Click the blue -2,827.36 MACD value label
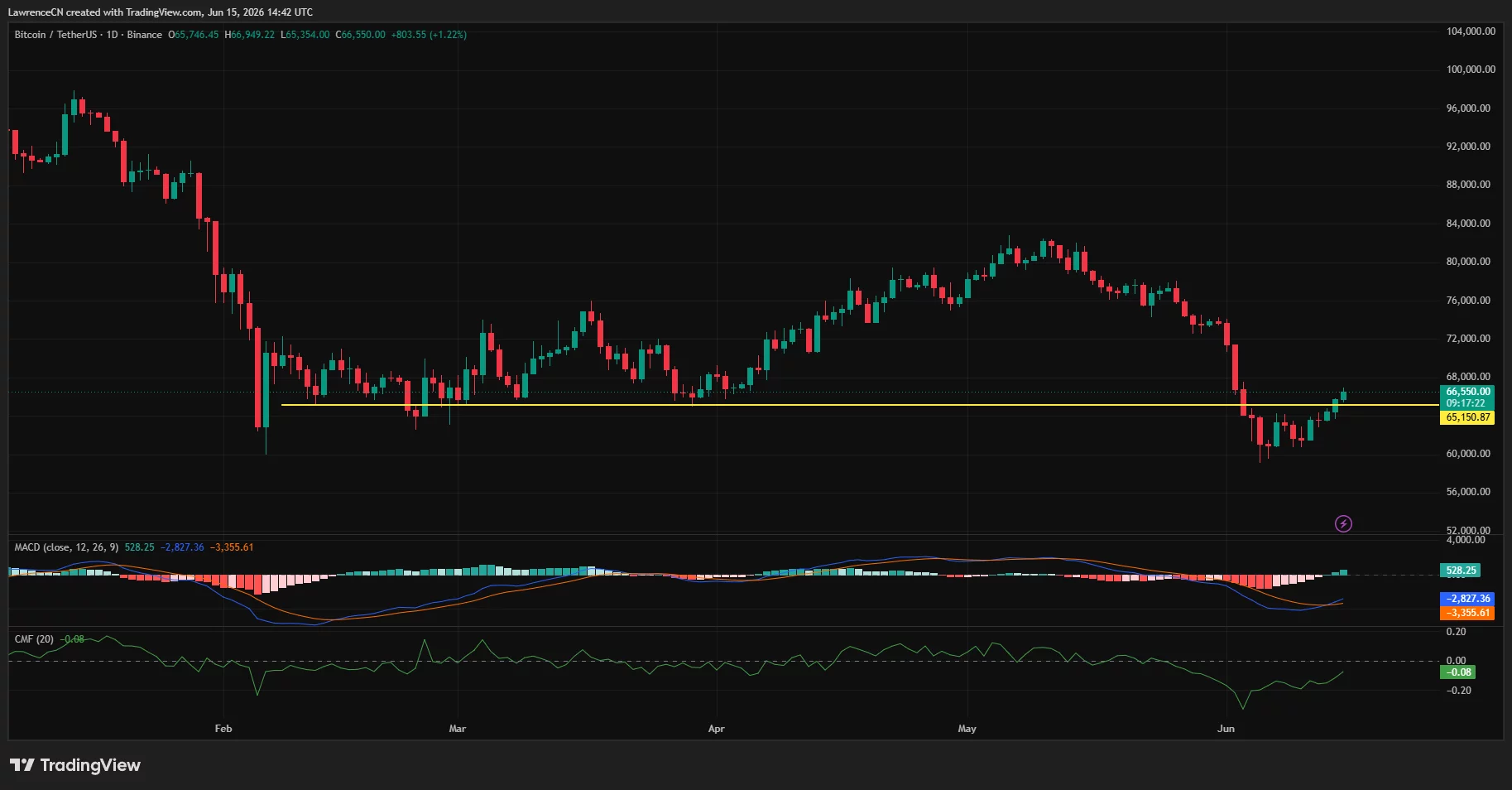1512x790 pixels. click(1467, 599)
